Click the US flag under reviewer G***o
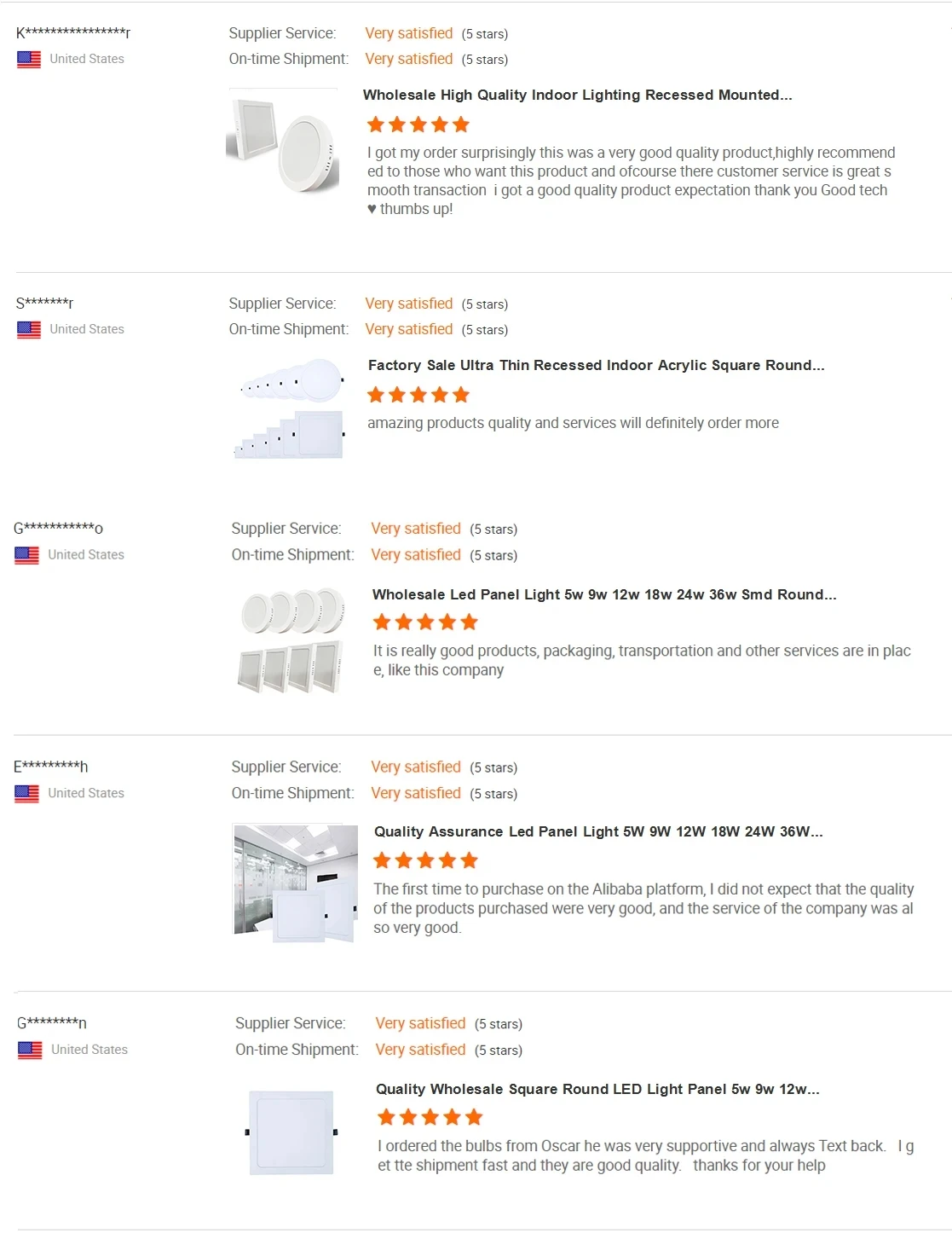 coord(27,555)
